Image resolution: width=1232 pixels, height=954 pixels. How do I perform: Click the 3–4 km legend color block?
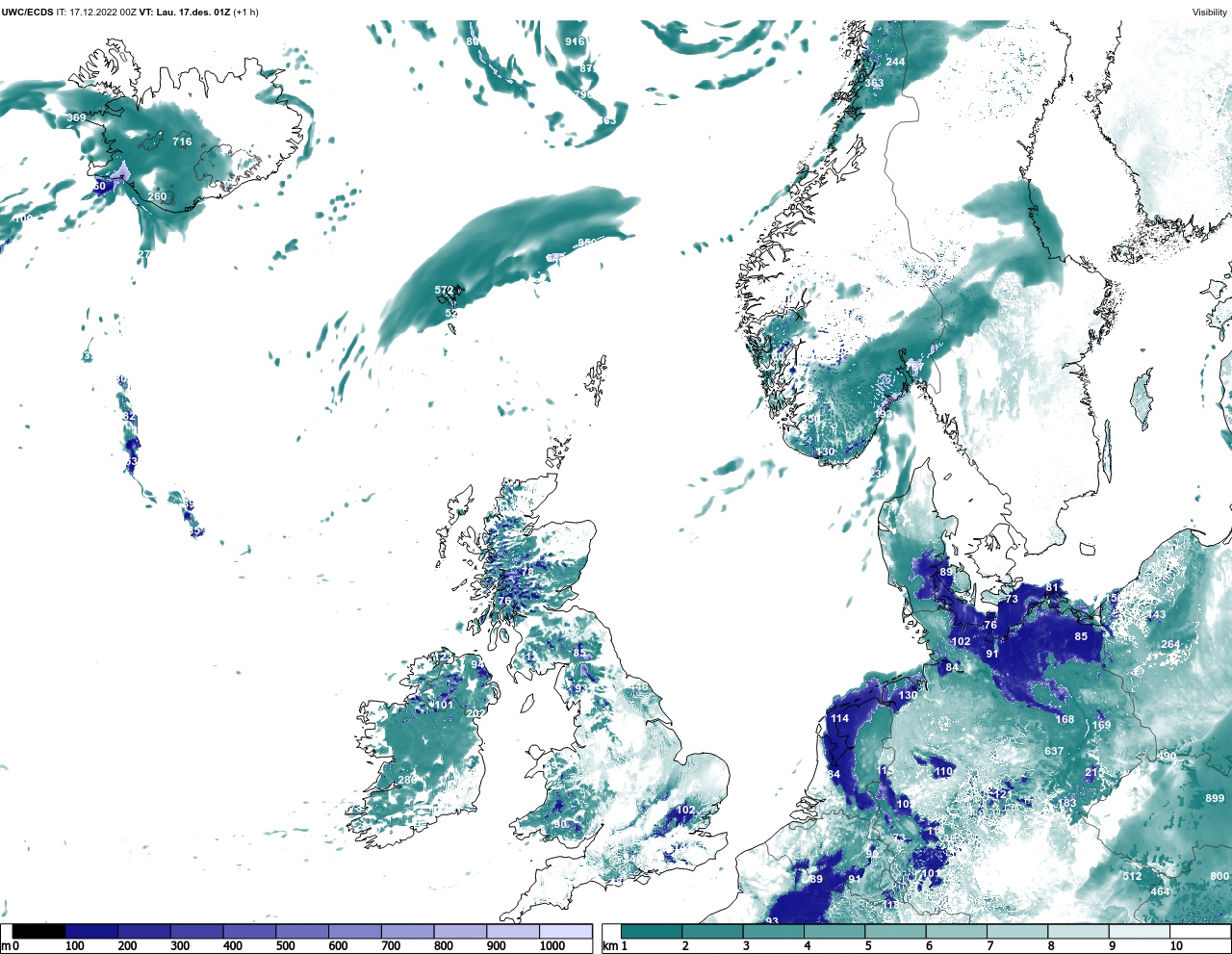point(774,931)
